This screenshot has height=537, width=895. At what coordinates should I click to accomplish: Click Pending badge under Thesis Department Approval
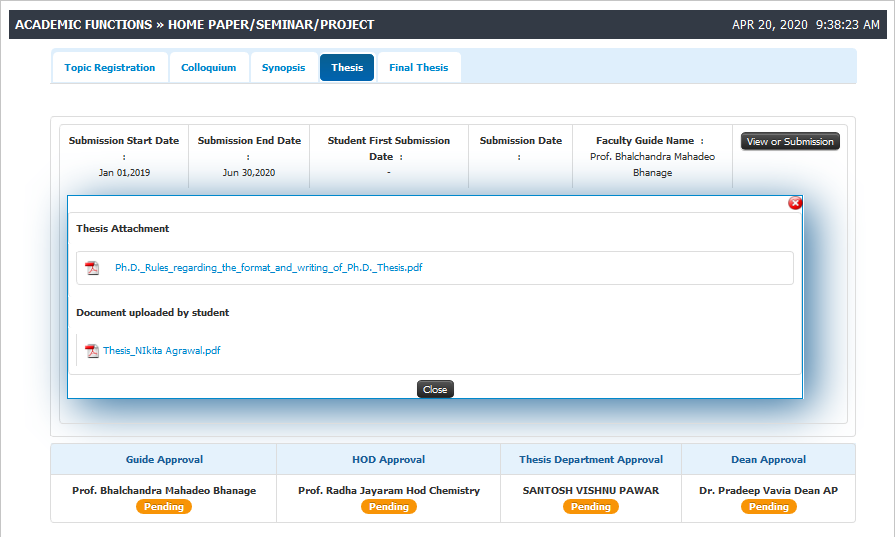coord(591,506)
